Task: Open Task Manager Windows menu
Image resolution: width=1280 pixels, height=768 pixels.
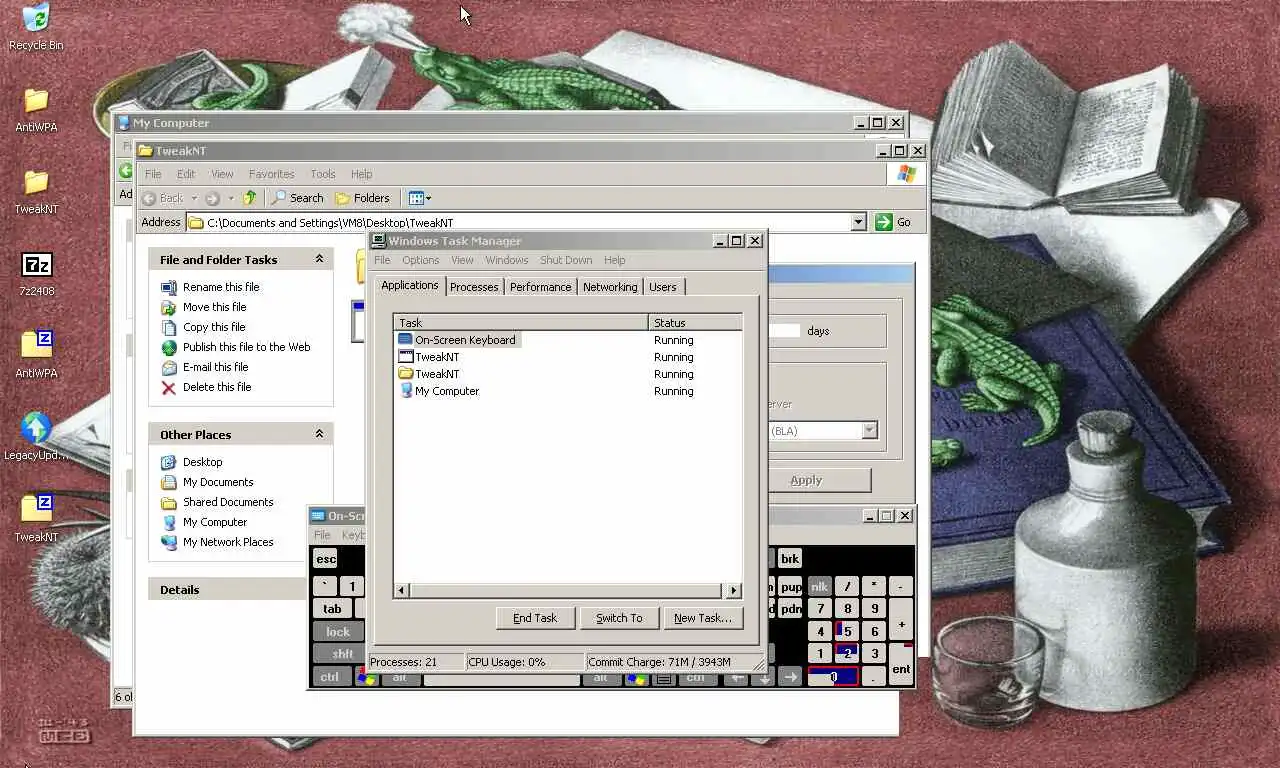Action: (x=507, y=260)
